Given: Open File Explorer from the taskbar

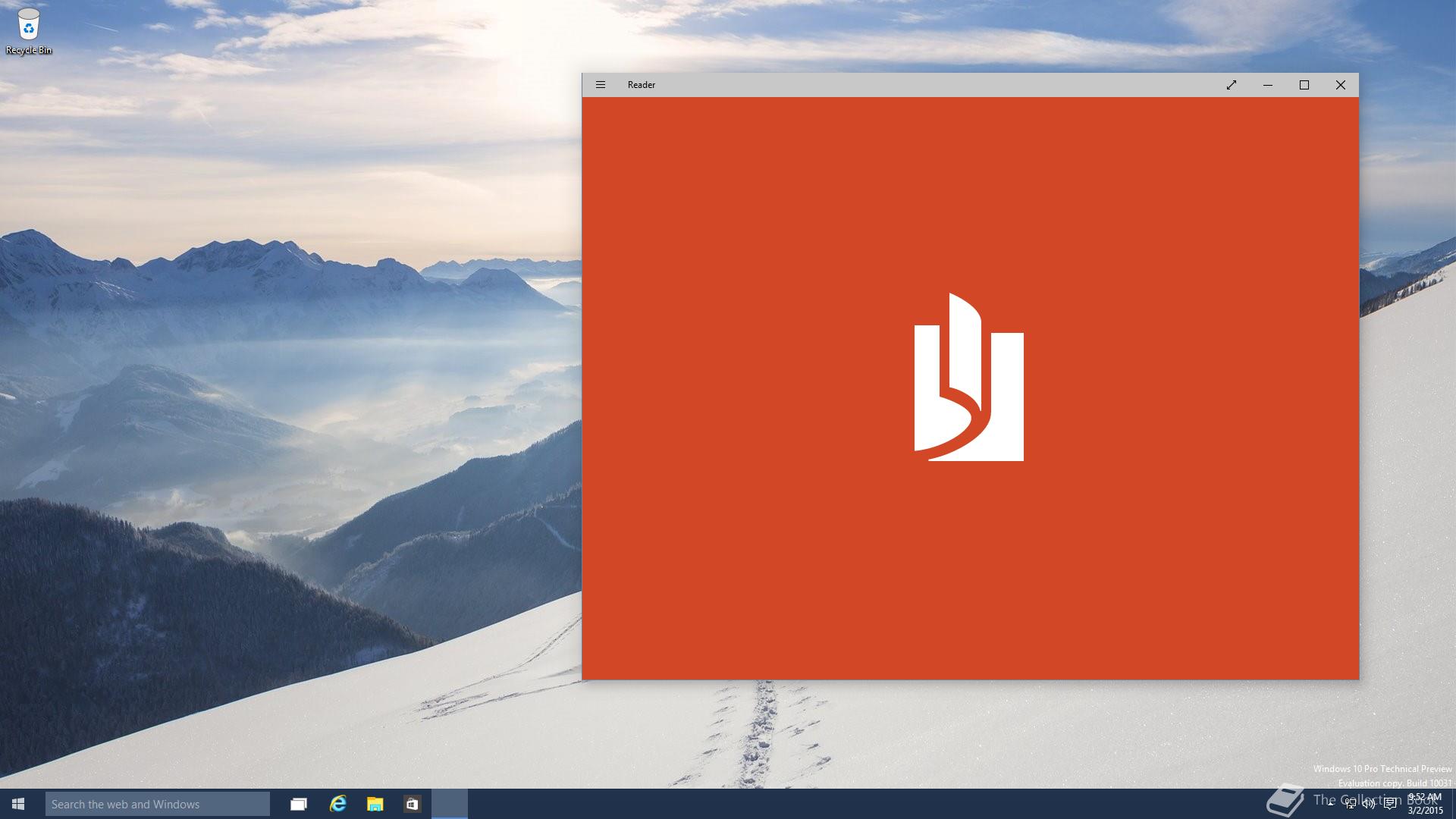Looking at the screenshot, I should tap(375, 804).
